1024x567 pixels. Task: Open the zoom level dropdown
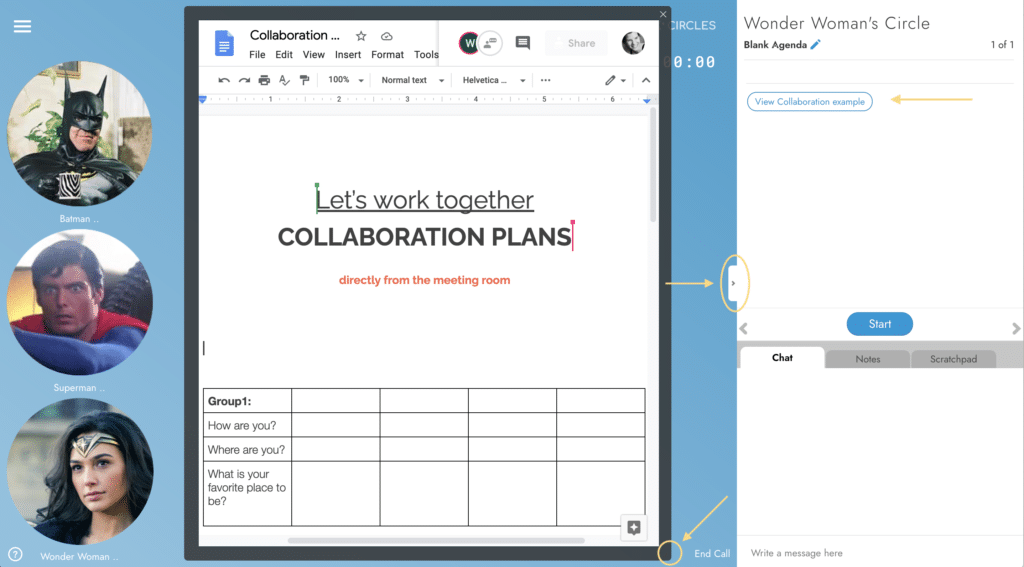point(345,80)
